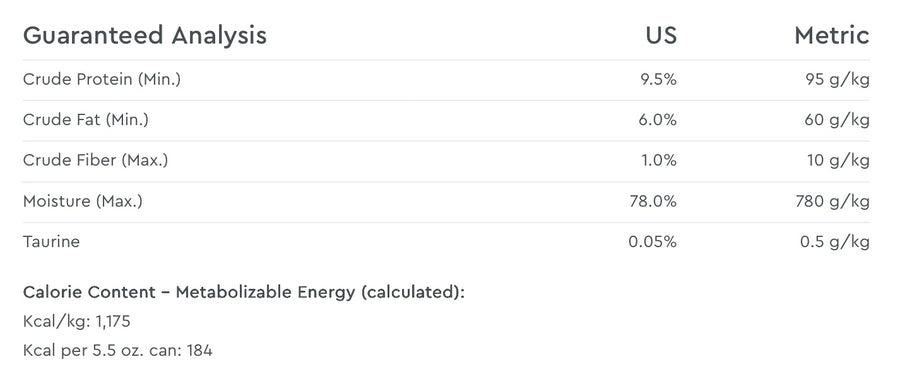
Task: Click the Crude Protein (Min.) row label
Action: coord(102,80)
